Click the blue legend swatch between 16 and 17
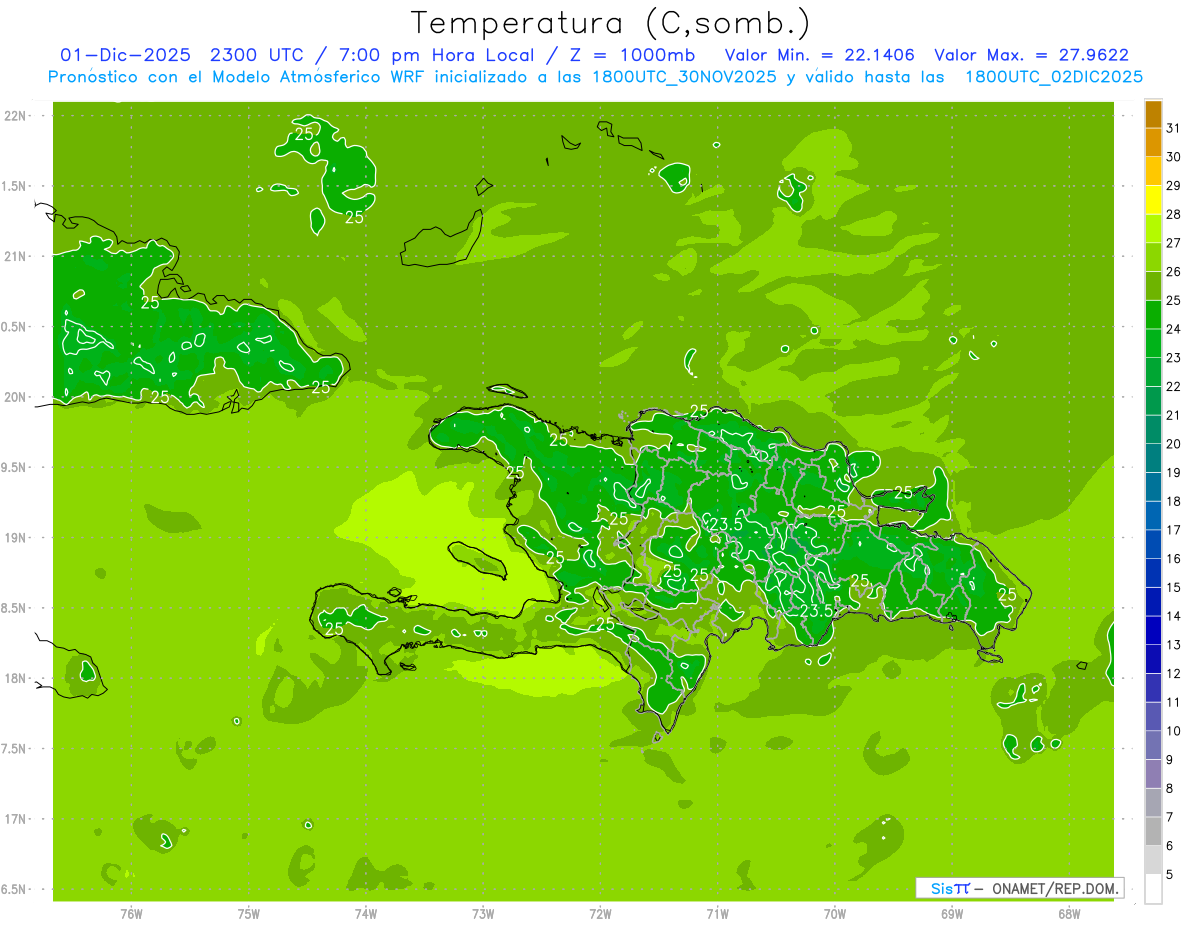Screen dimensions: 1200x927 [x=1153, y=545]
